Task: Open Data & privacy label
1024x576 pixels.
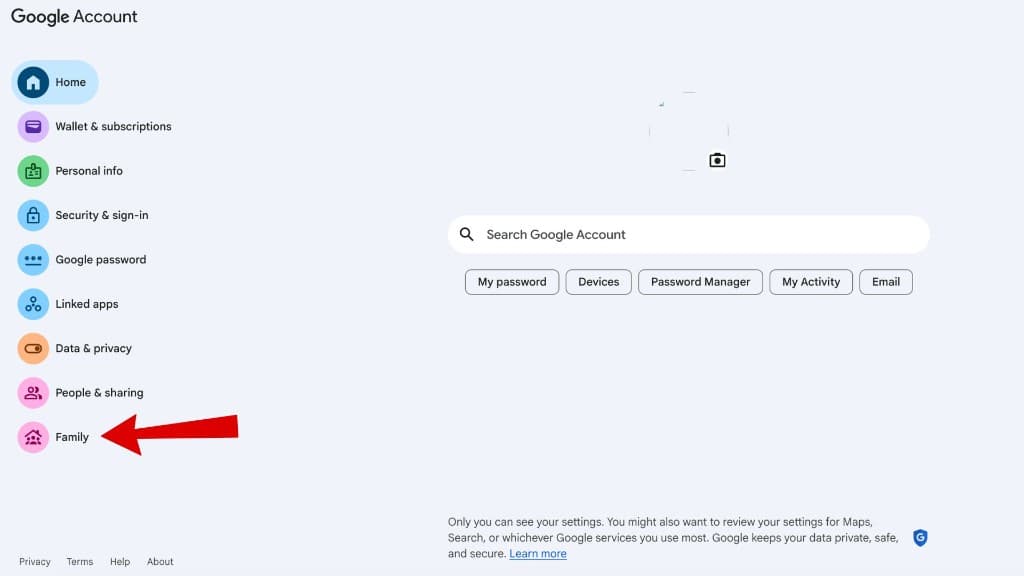Action: tap(93, 349)
